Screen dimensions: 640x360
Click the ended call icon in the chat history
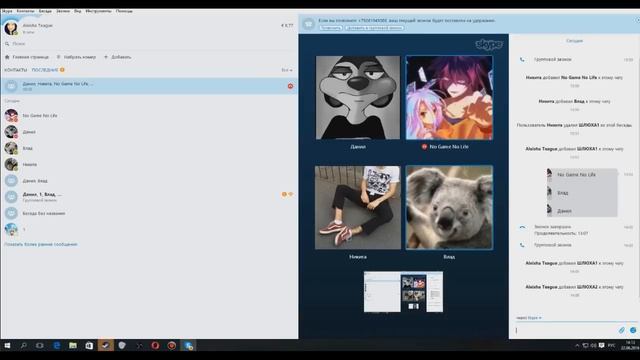[x=522, y=227]
